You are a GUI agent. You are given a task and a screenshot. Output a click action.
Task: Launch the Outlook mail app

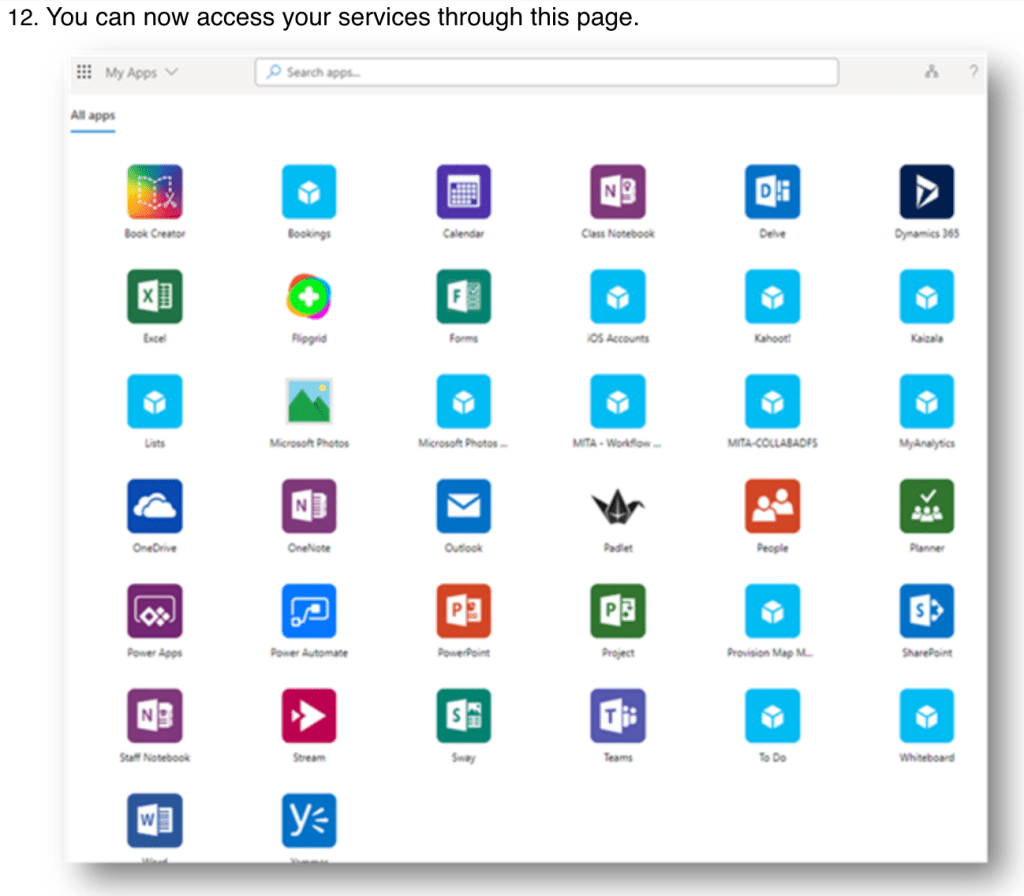coord(463,506)
